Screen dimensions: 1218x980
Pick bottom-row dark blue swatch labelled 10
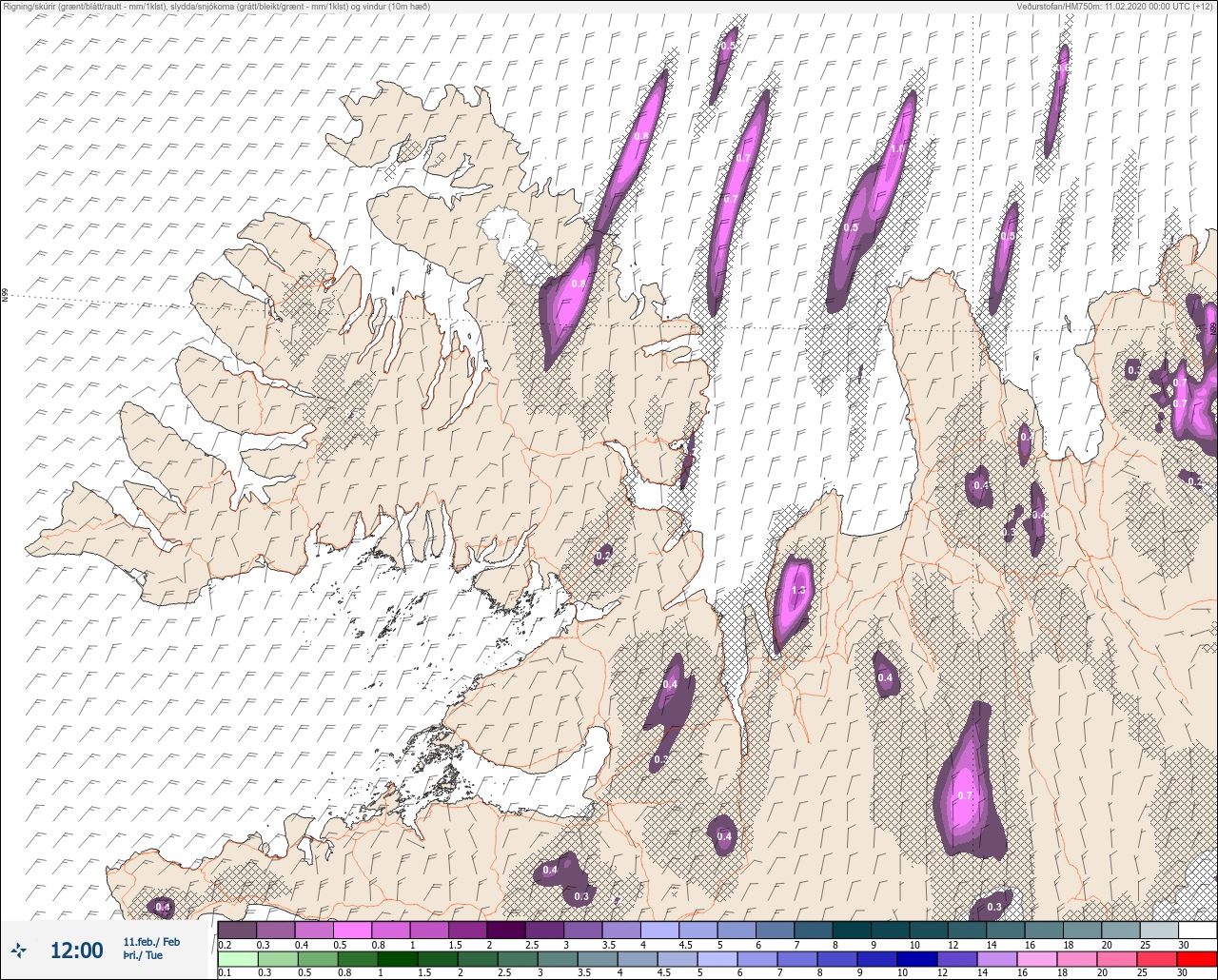click(916, 959)
